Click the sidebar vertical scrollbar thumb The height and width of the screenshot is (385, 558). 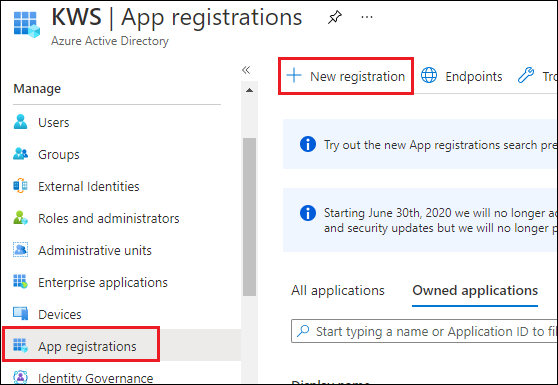[249, 217]
